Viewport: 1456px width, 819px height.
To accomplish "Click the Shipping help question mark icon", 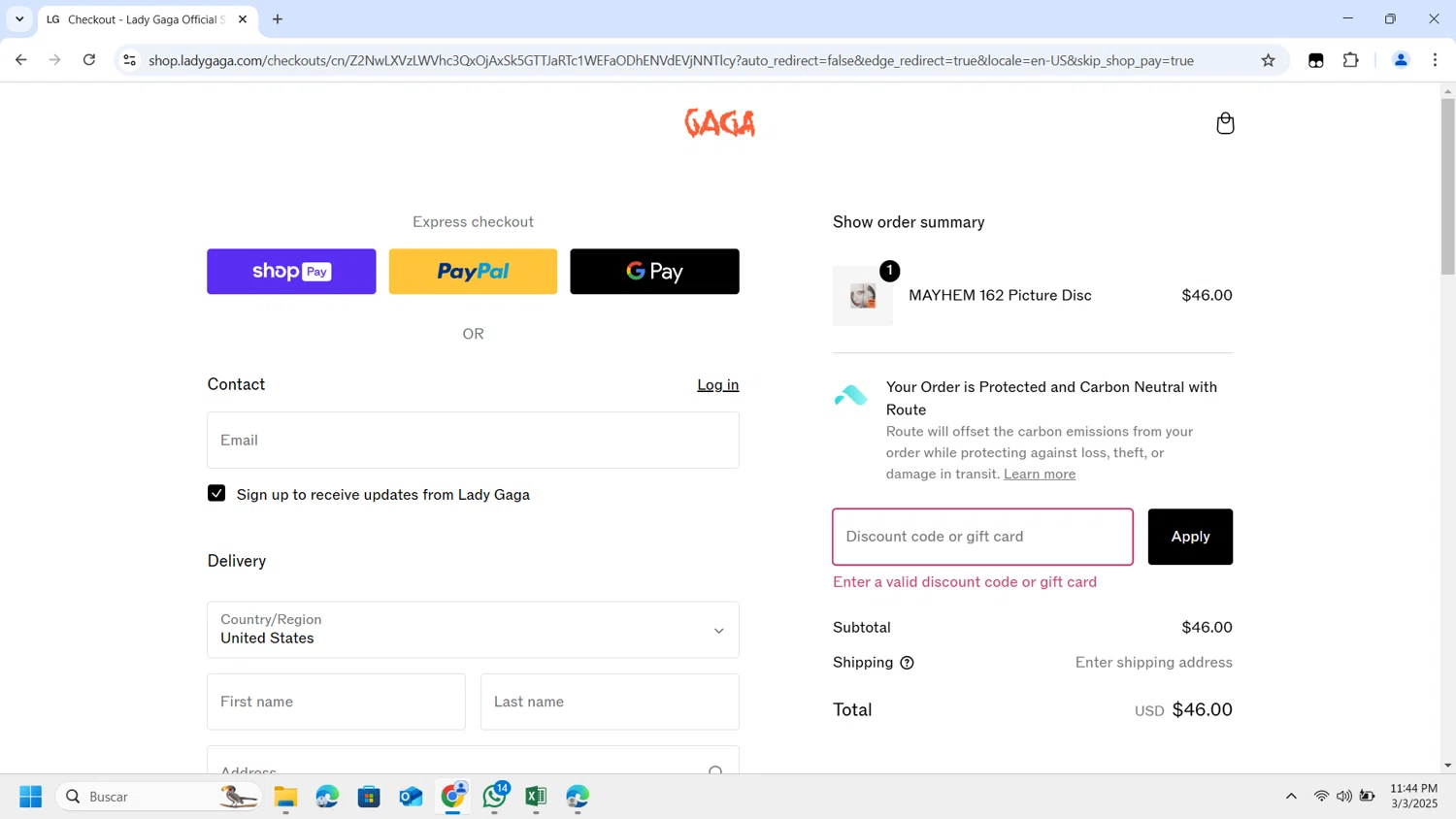I will (x=907, y=663).
